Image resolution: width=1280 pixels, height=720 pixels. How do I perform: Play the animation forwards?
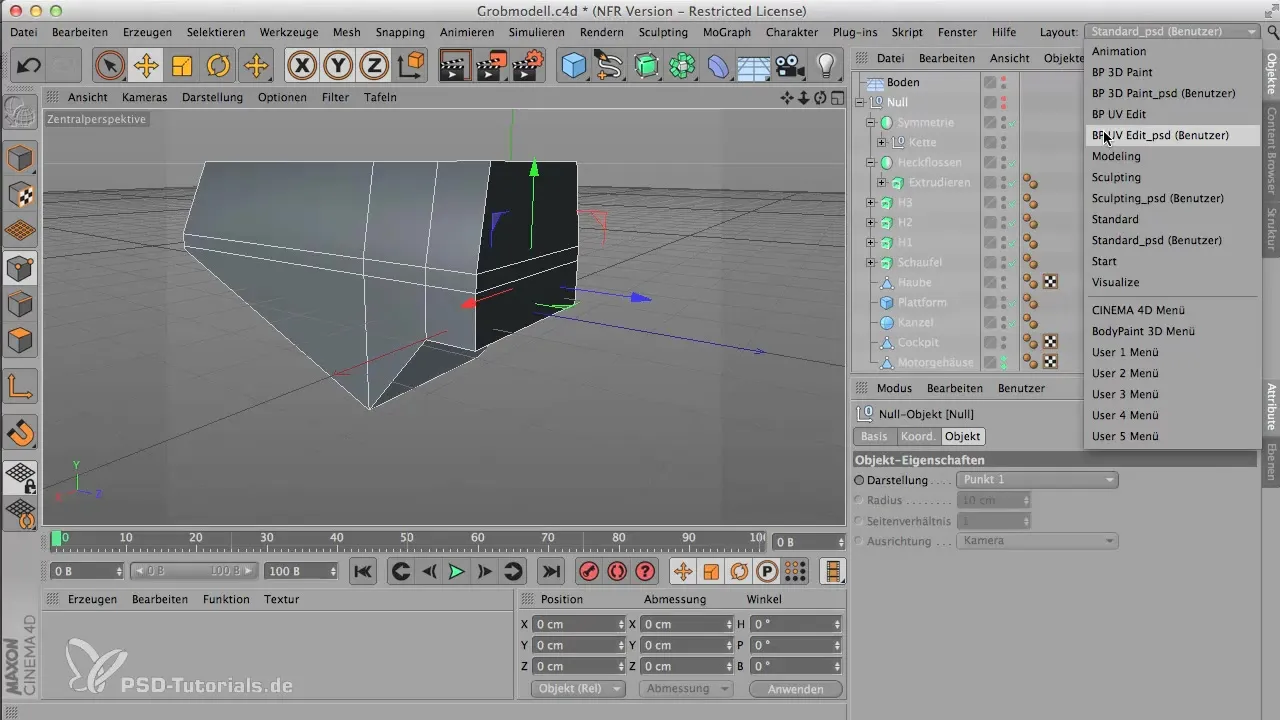(457, 571)
